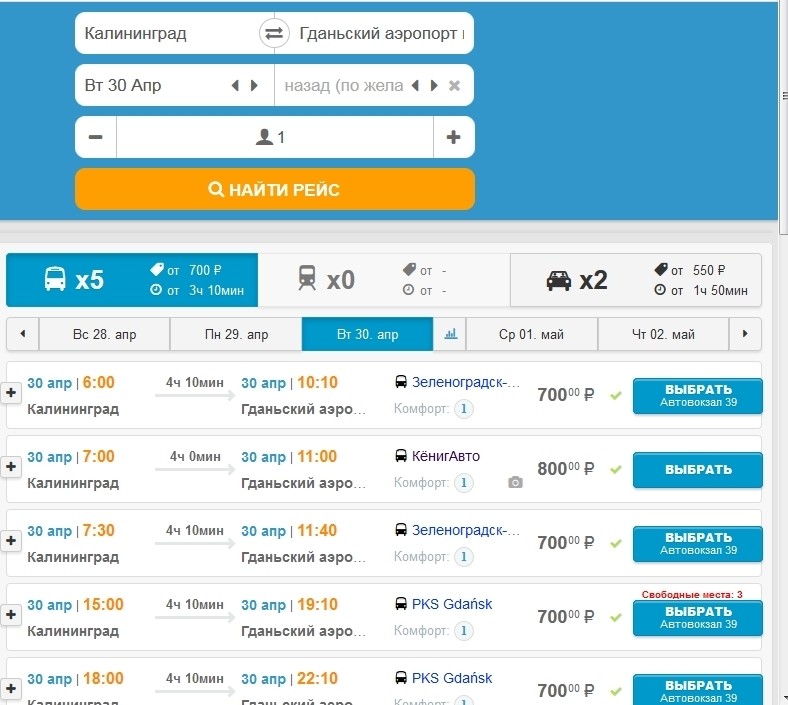The image size is (788, 705).
Task: Open price chart icon beside dates
Action: point(450,334)
